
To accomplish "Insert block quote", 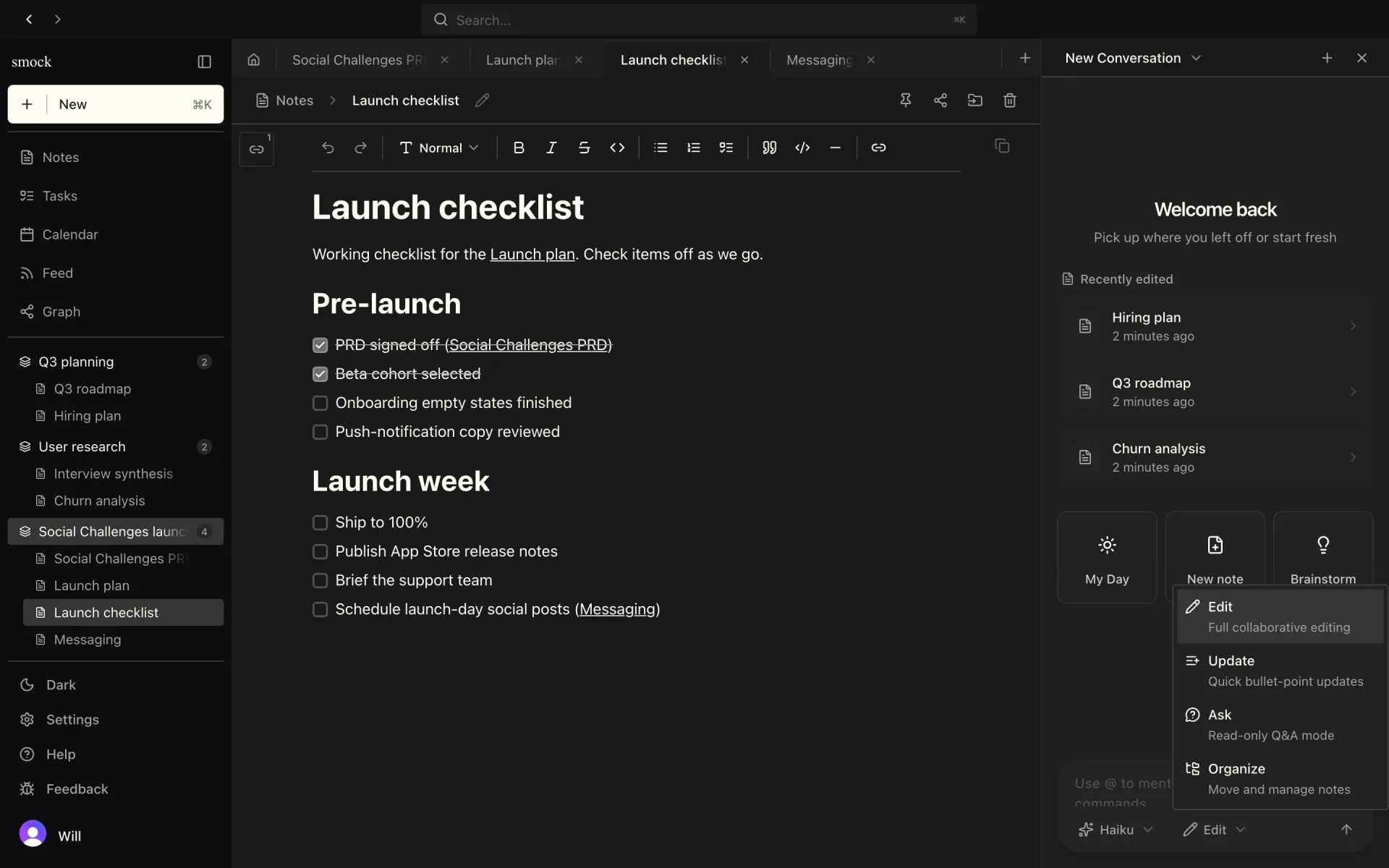I will click(x=769, y=148).
